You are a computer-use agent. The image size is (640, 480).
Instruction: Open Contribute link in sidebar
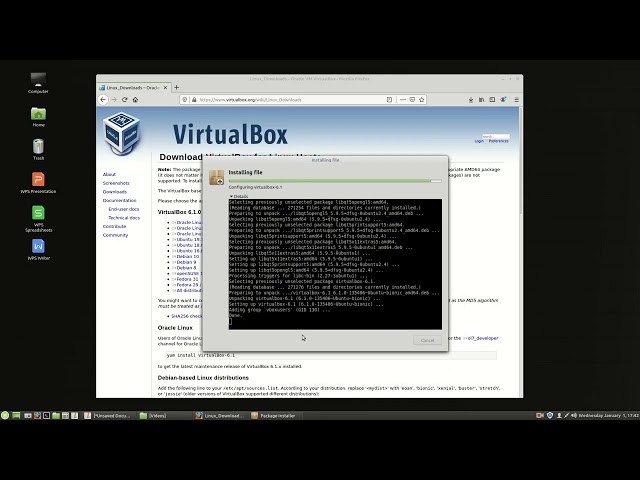pos(114,226)
